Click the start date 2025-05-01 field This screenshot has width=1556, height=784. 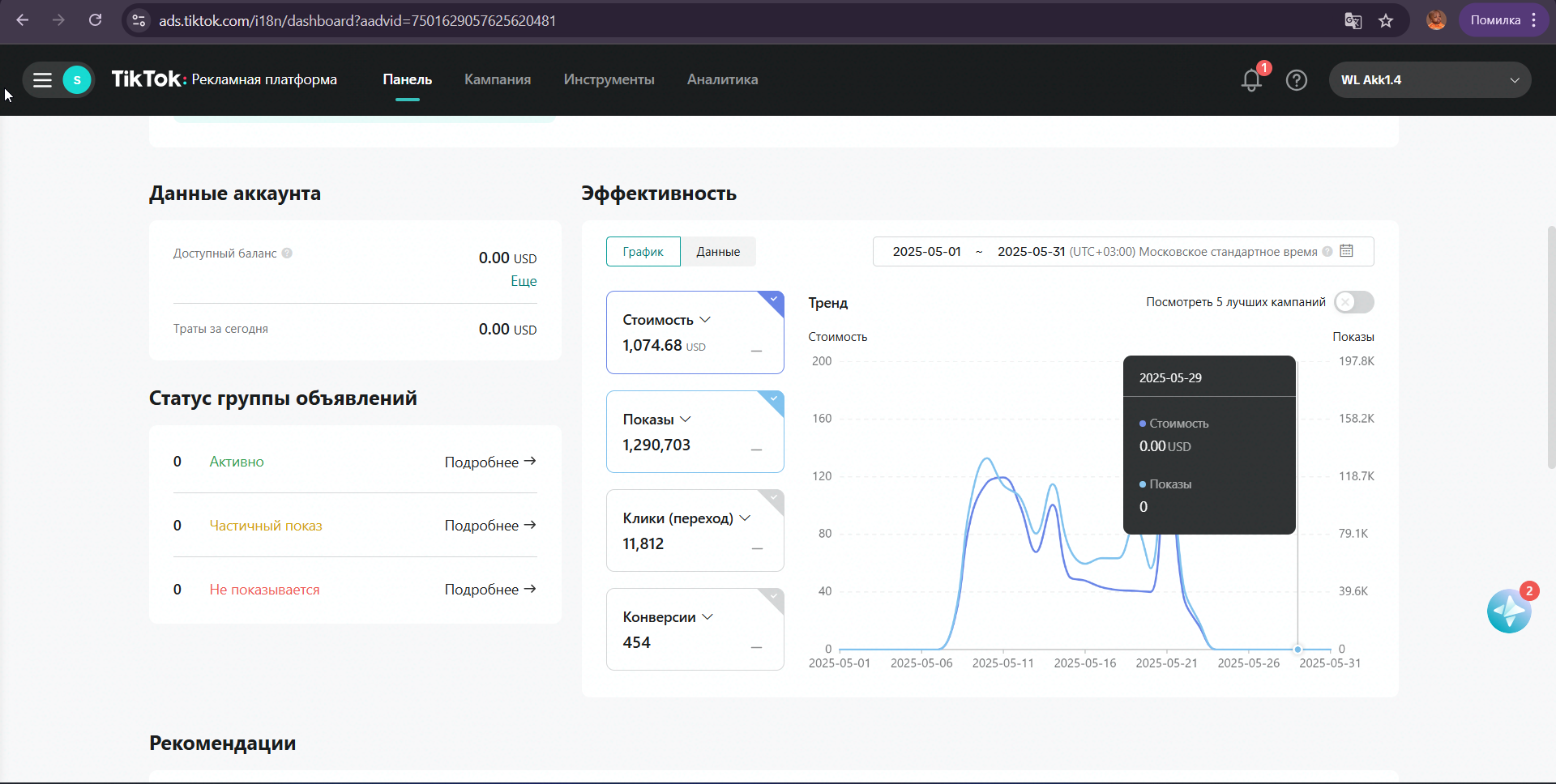[x=926, y=252]
